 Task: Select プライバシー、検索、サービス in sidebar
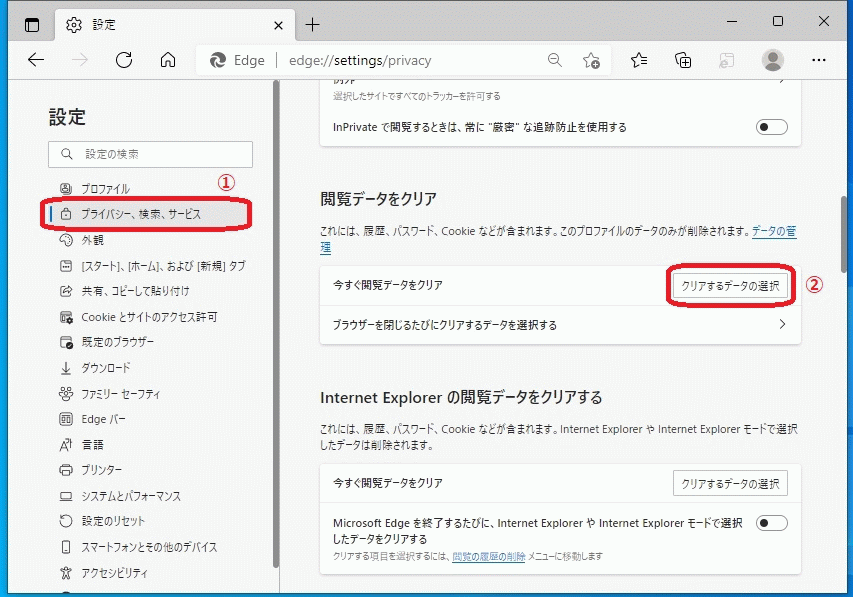tap(146, 214)
